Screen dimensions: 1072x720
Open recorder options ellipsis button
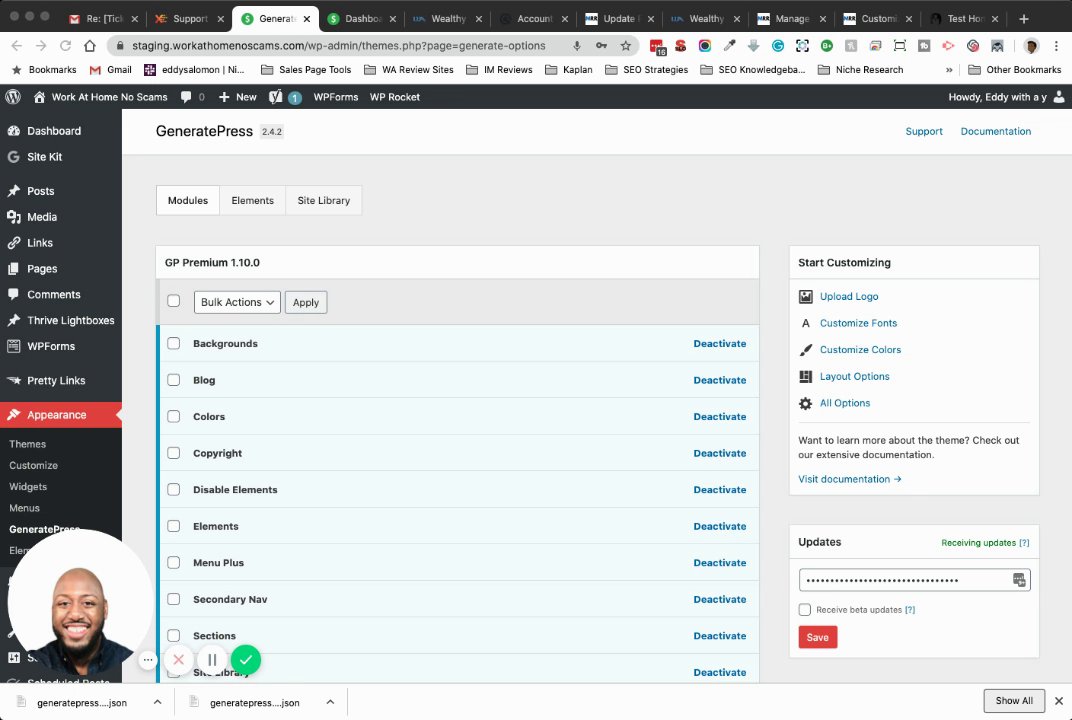pos(148,660)
